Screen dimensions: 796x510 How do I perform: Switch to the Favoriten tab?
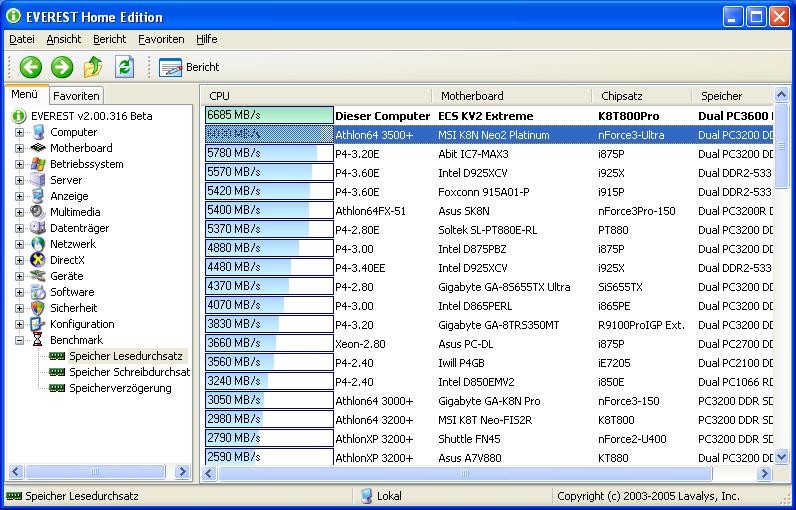(76, 96)
